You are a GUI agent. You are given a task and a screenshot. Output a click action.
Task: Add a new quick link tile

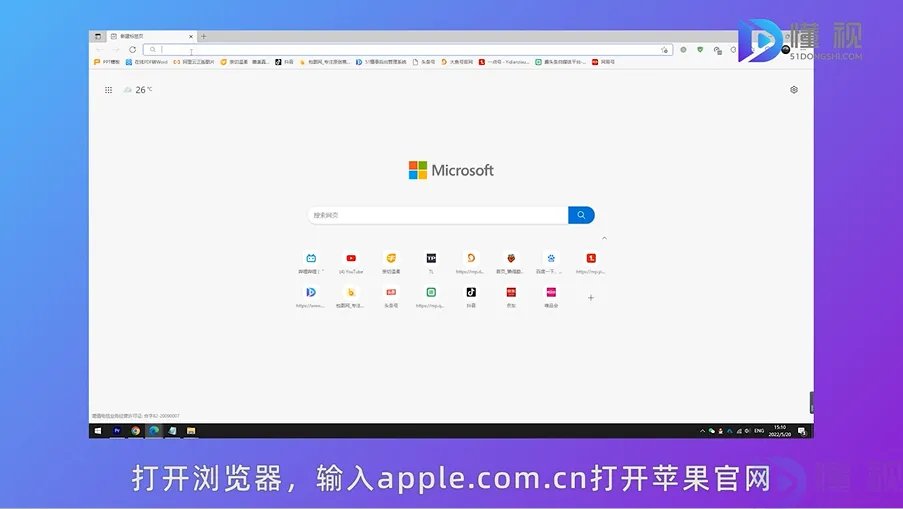[591, 298]
